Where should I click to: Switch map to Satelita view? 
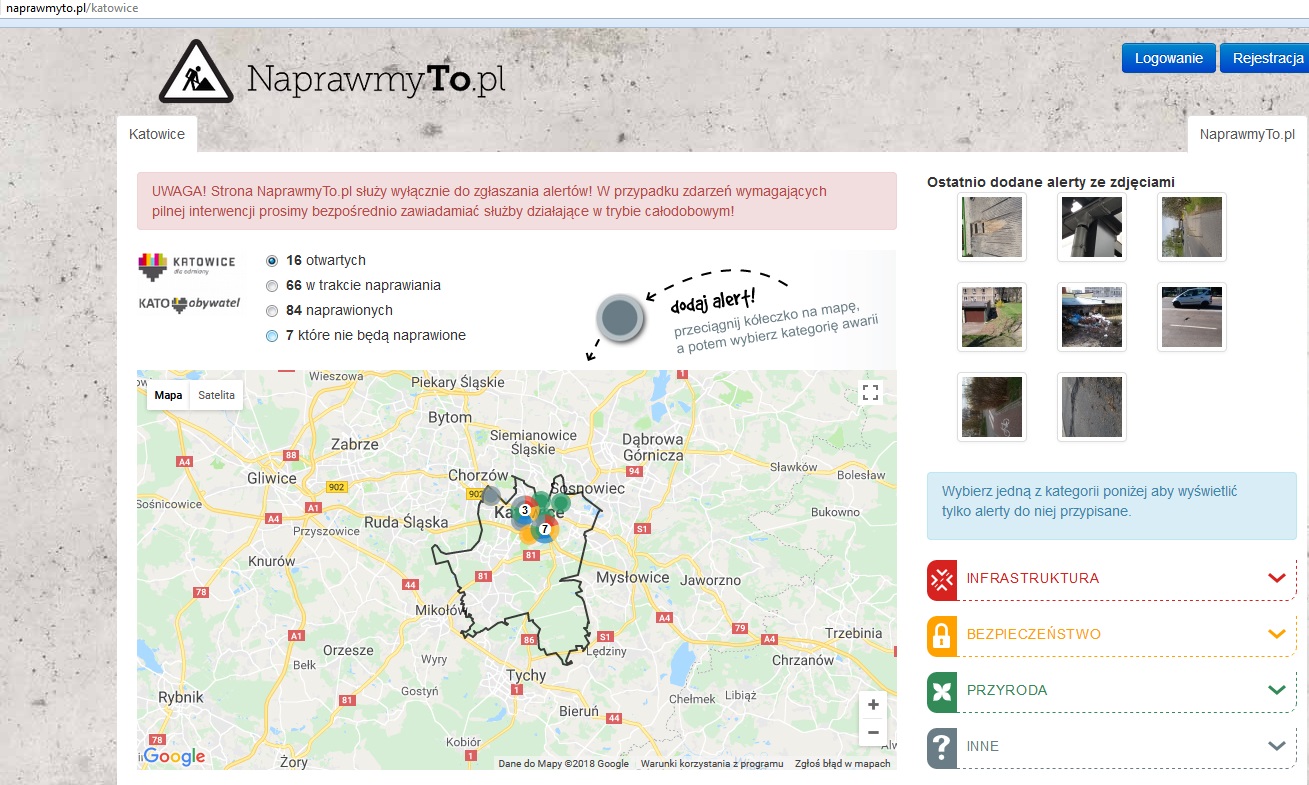(x=216, y=395)
